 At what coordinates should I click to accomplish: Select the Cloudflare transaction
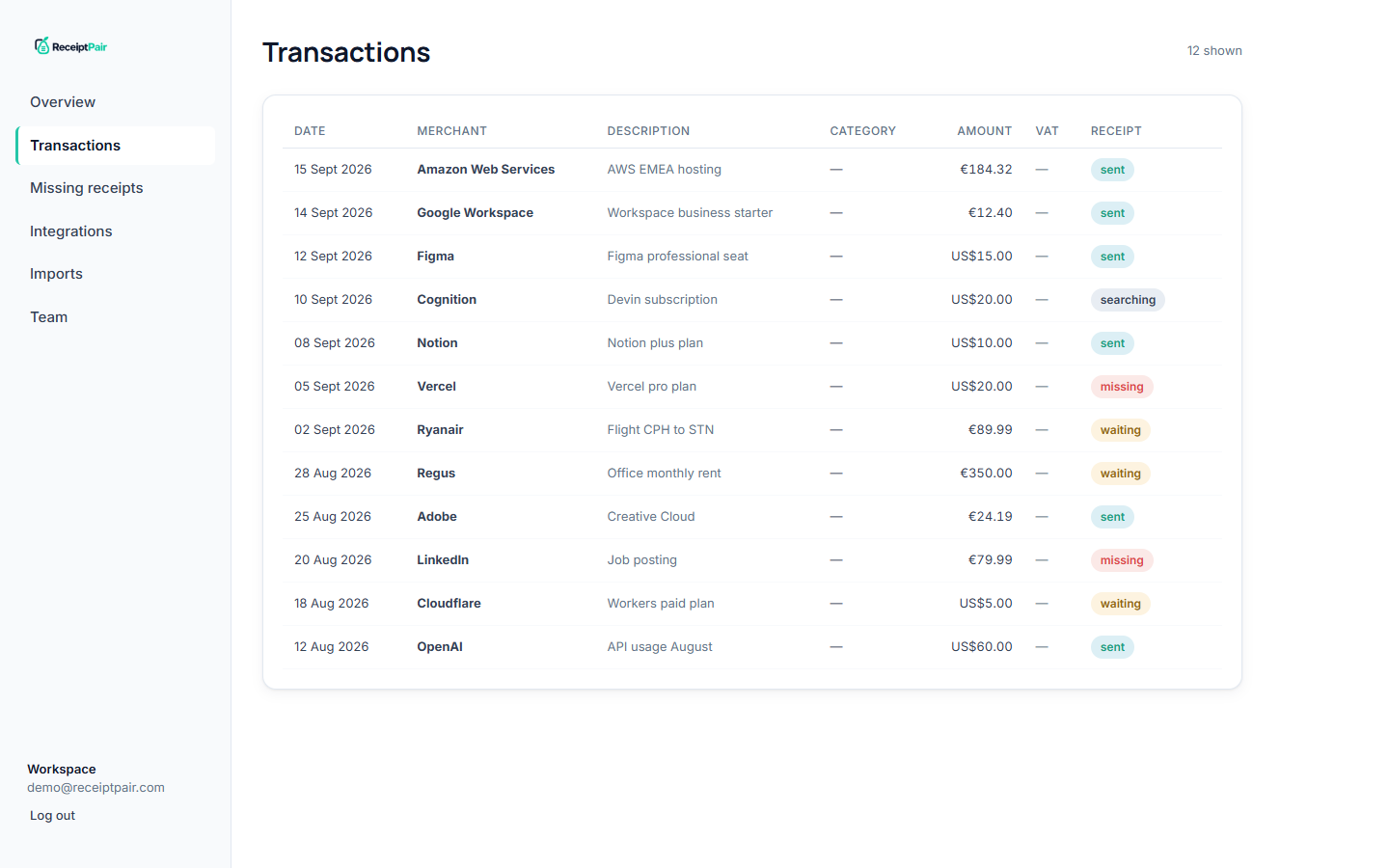coord(752,604)
